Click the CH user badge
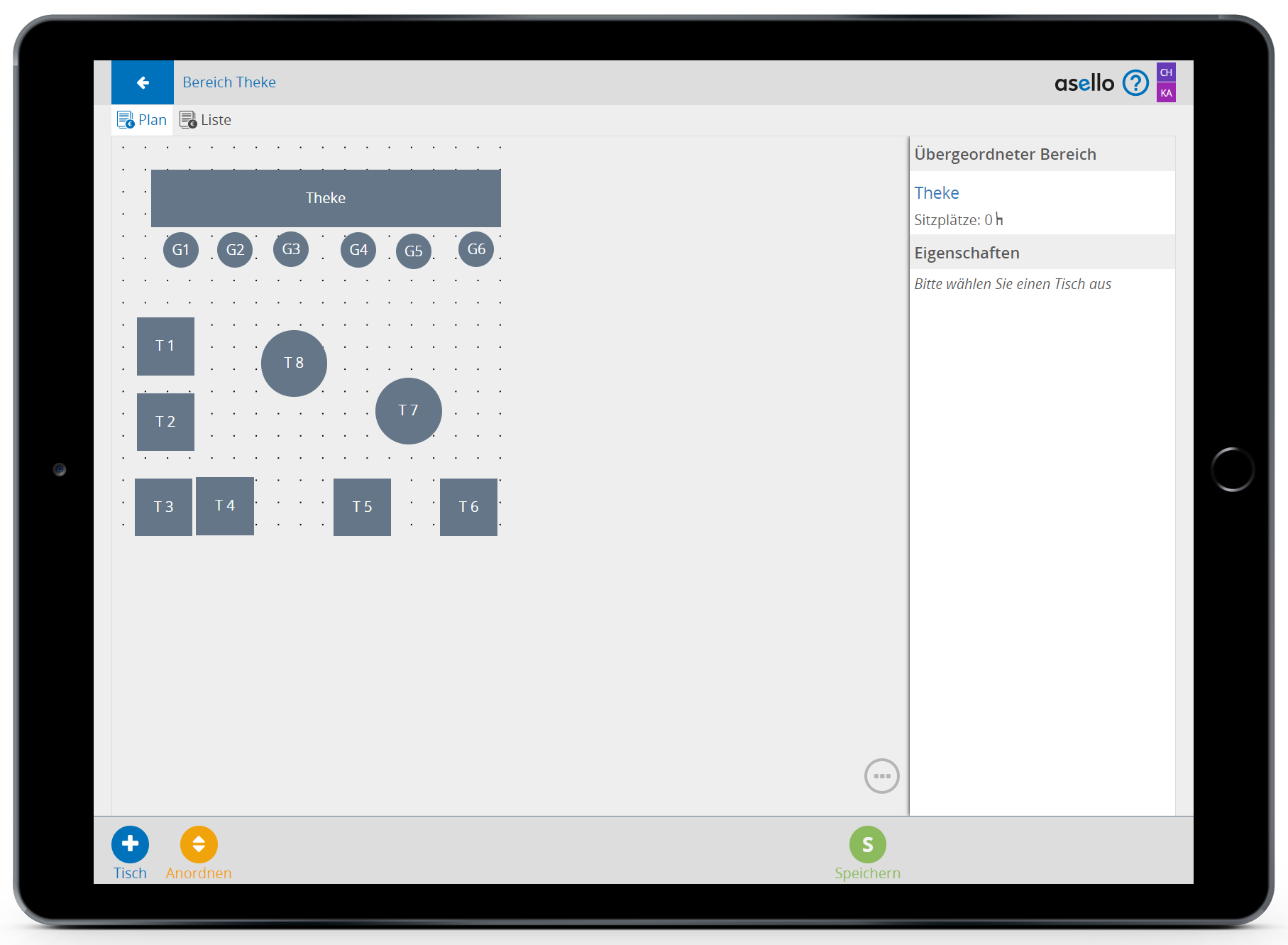1288x945 pixels. point(1166,72)
